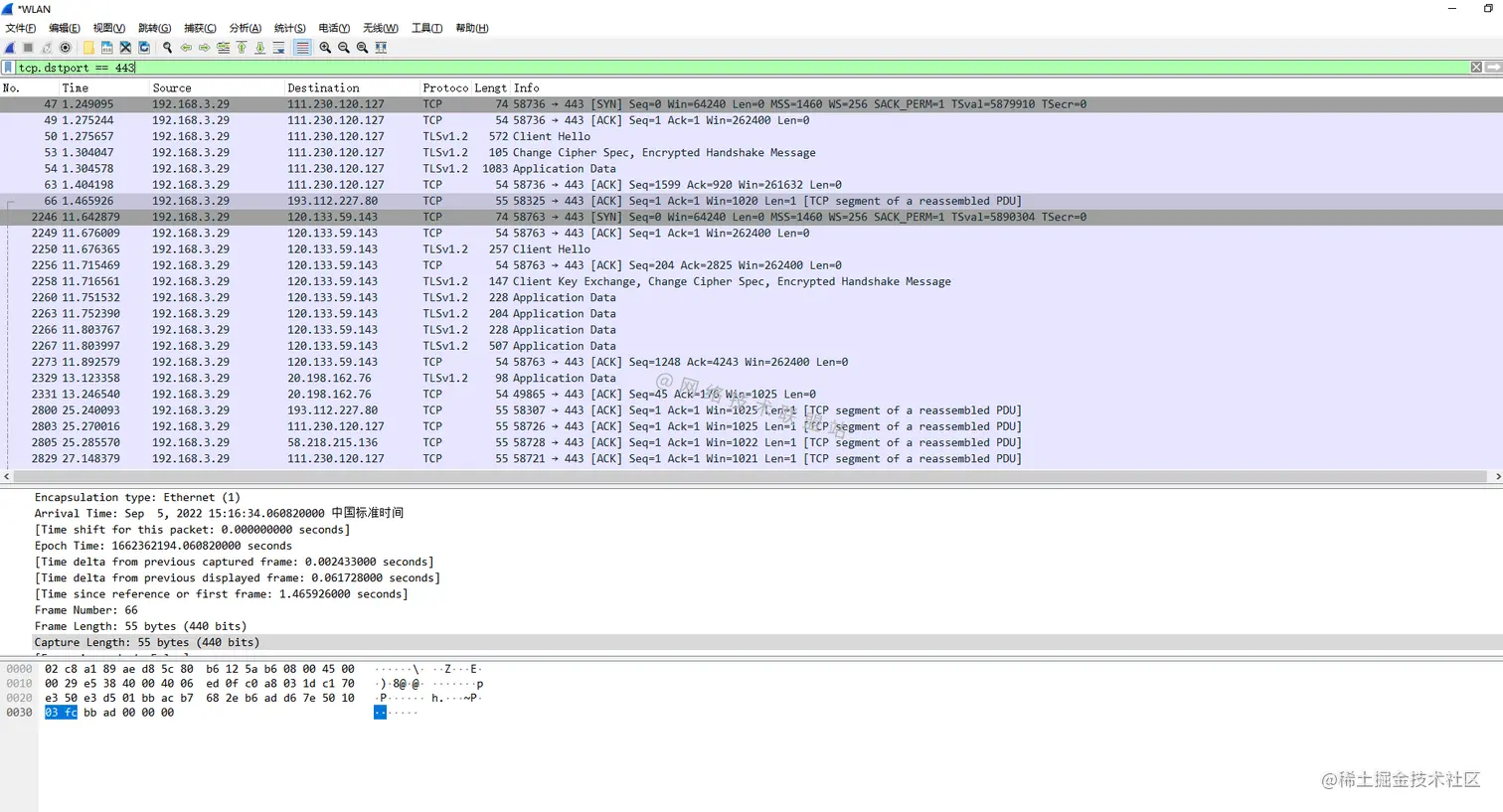
Task: Jump to the last packet
Action: [259, 48]
